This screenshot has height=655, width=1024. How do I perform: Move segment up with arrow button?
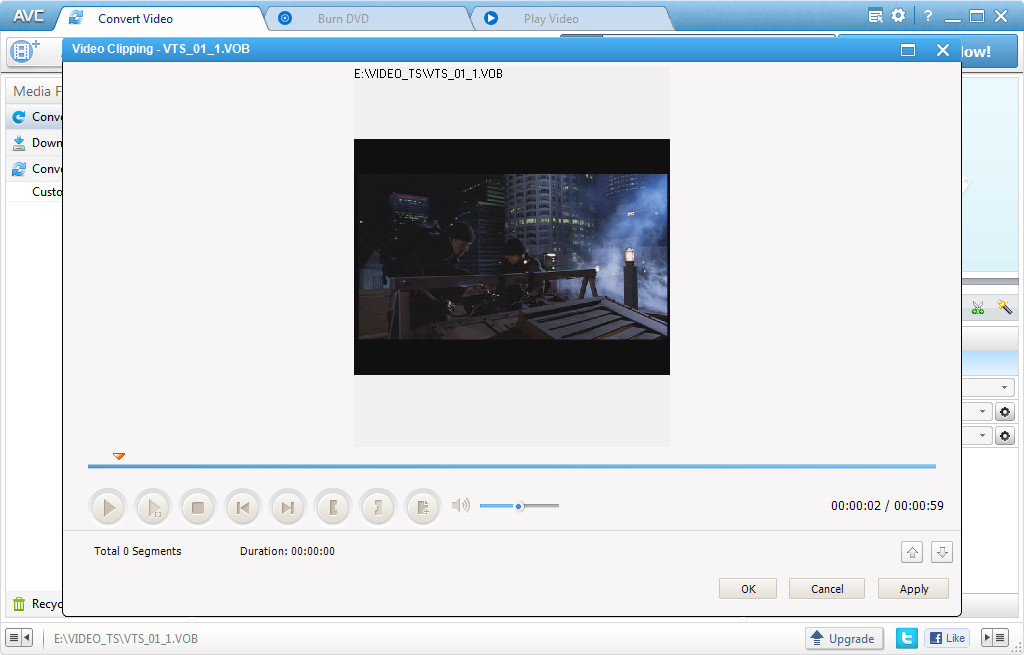pos(912,552)
